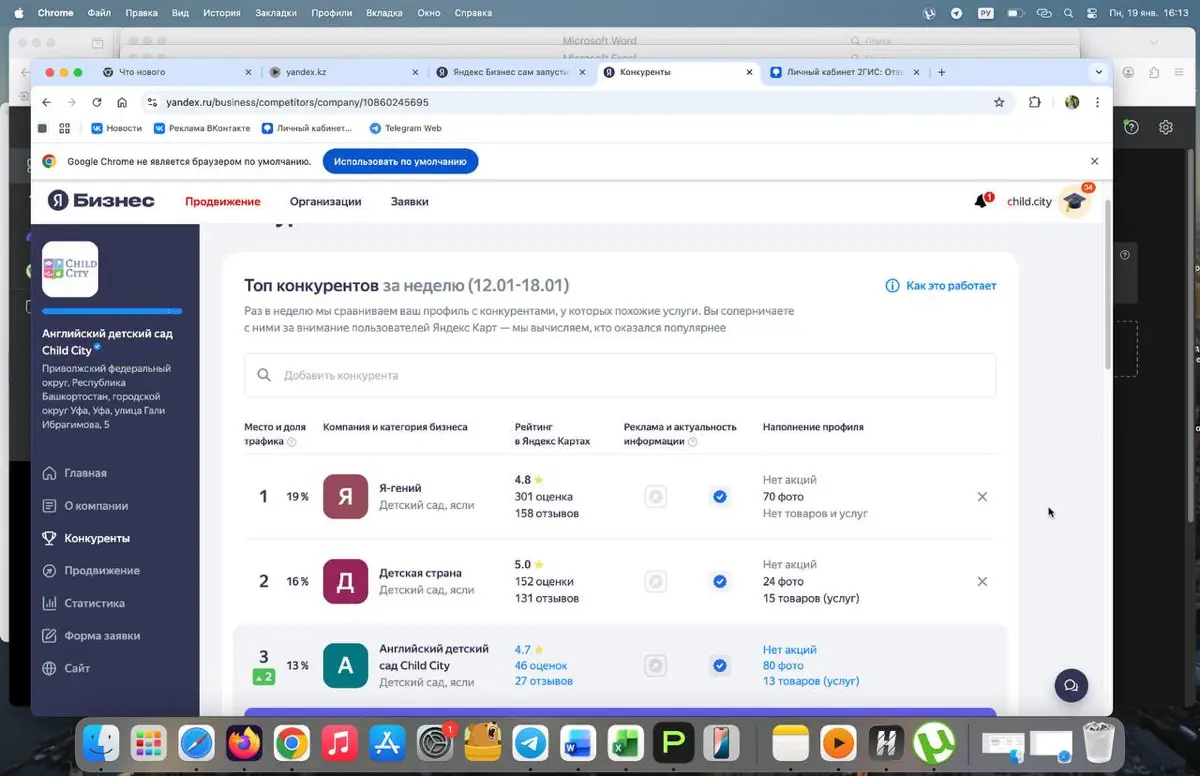The height and width of the screenshot is (776, 1200).
Task: Click the gray ad badge in Я-гений row
Action: click(x=655, y=497)
